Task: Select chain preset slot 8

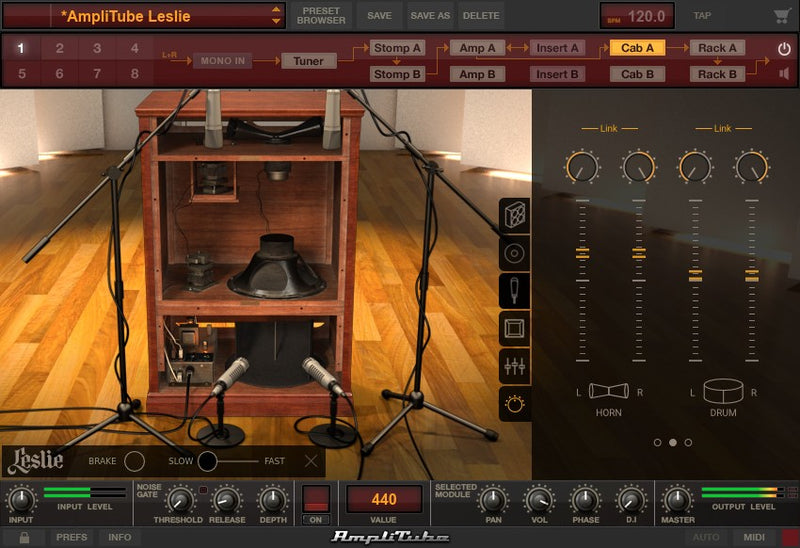Action: point(135,73)
